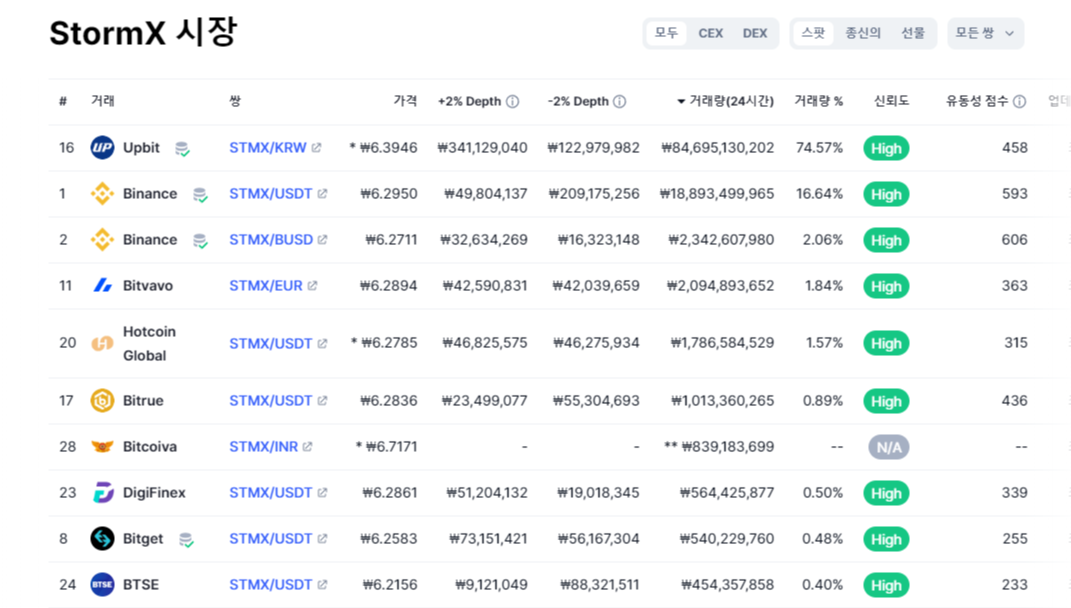Open the STMX/BUSD pair link
This screenshot has height=608, width=1071.
click(271, 240)
